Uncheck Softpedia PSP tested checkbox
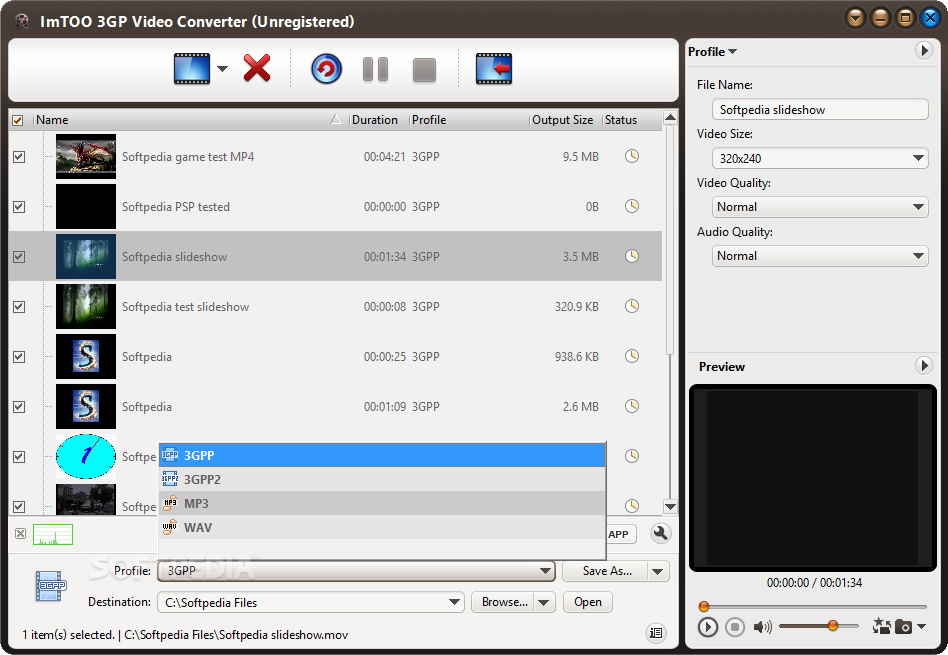 click(19, 207)
